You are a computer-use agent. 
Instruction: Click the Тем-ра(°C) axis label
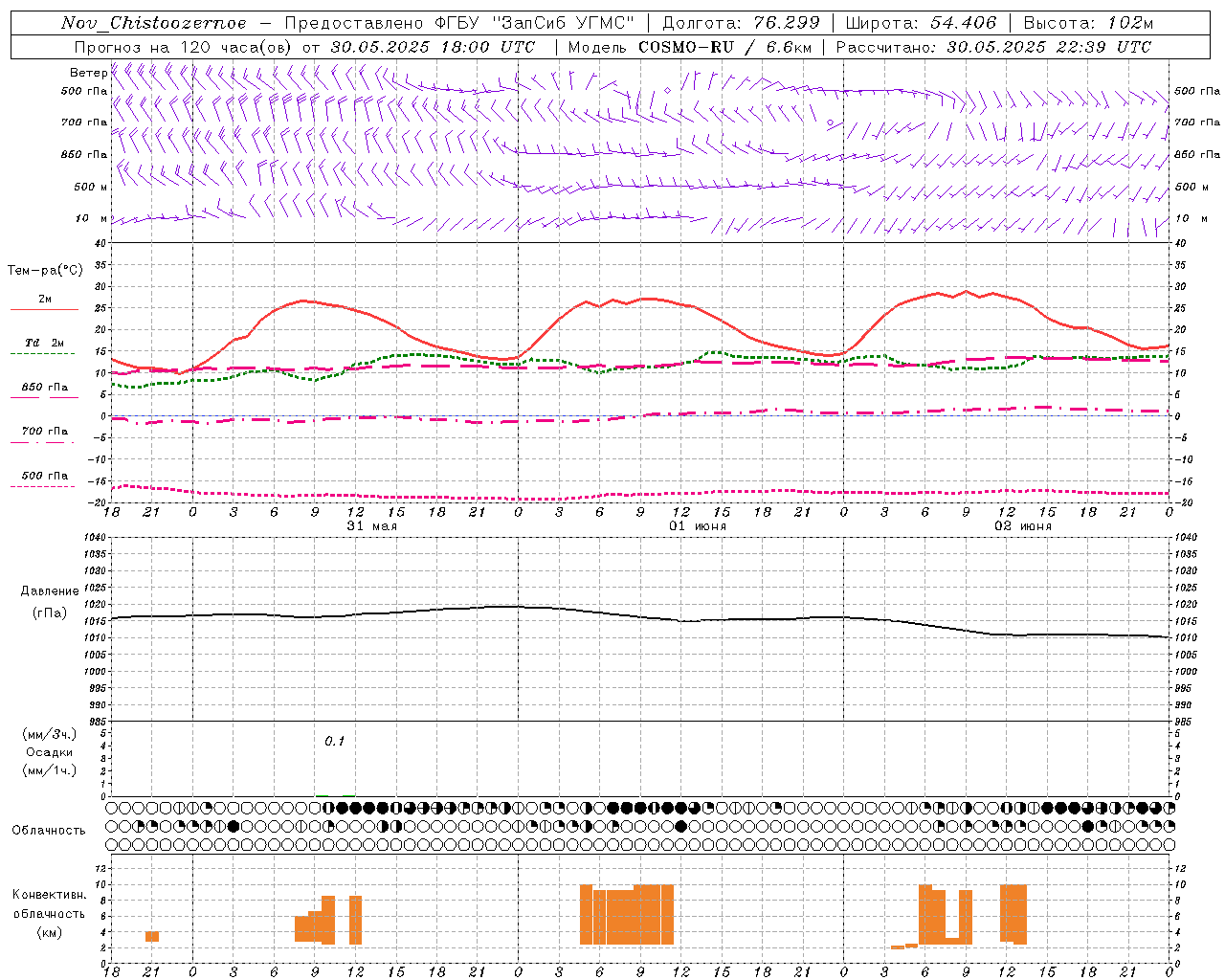pyautogui.click(x=45, y=271)
